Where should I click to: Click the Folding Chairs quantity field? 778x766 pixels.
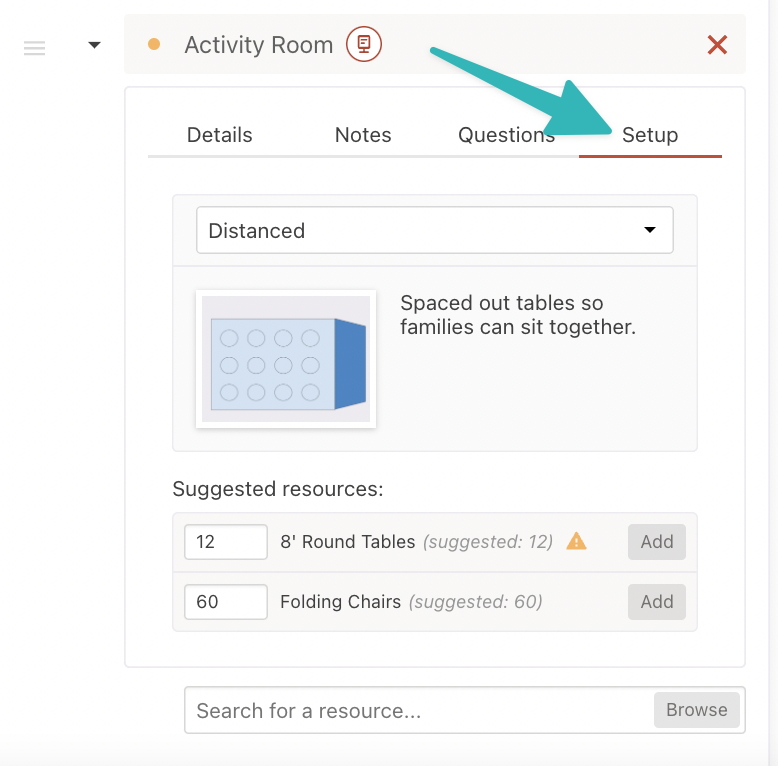click(226, 602)
